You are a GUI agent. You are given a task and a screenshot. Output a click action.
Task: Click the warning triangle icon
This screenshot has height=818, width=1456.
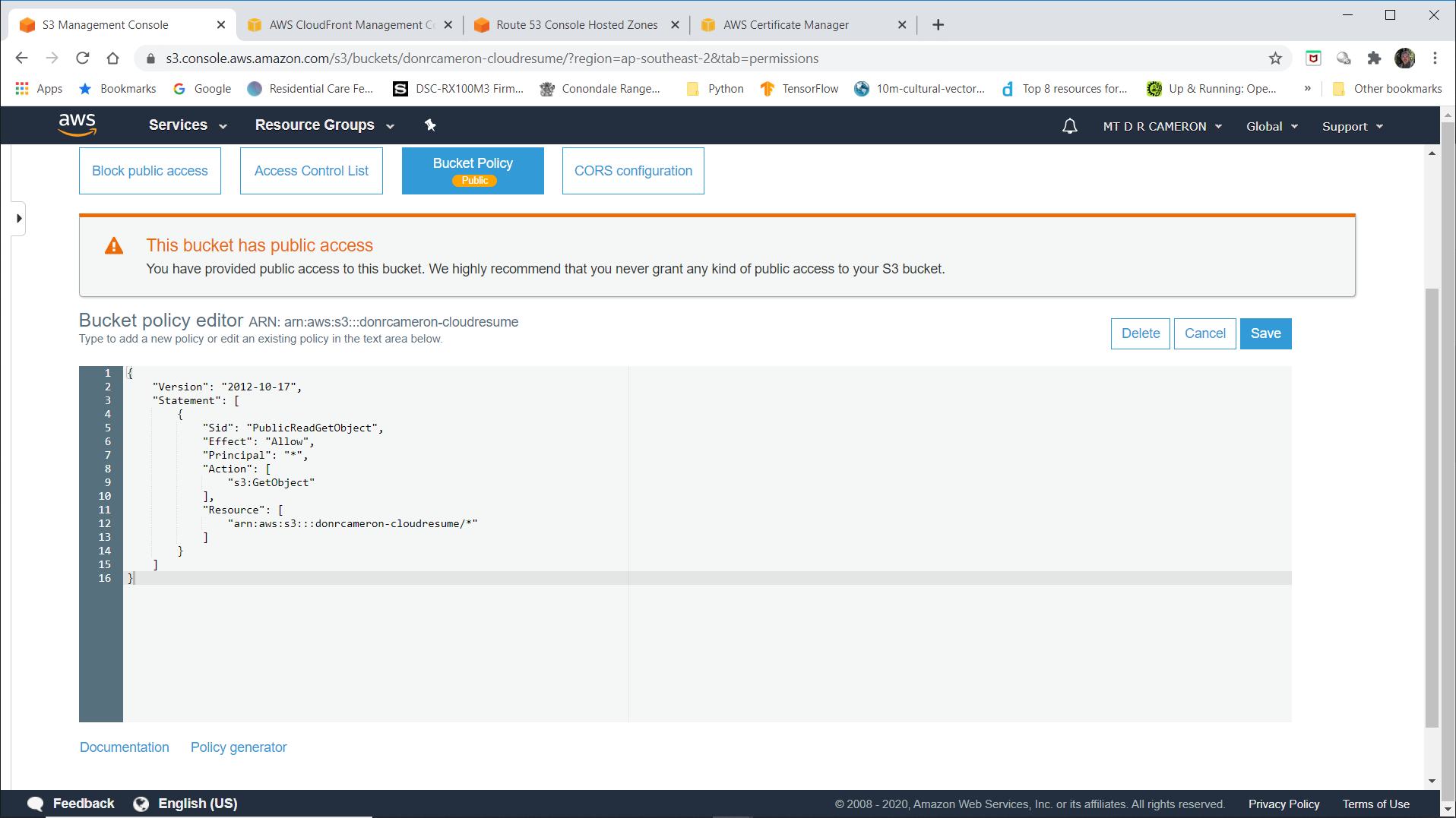114,246
